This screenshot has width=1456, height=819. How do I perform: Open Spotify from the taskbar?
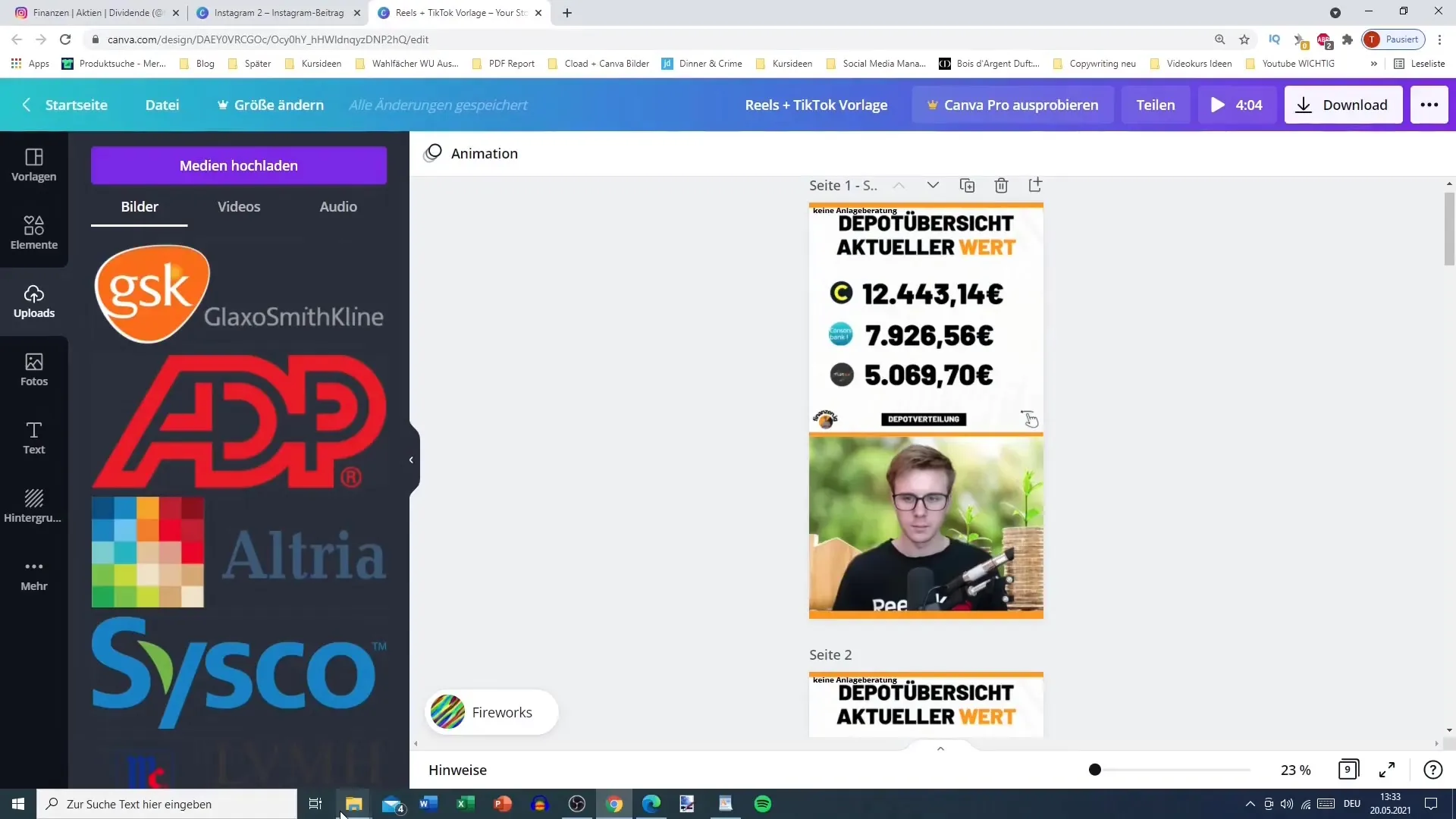763,804
